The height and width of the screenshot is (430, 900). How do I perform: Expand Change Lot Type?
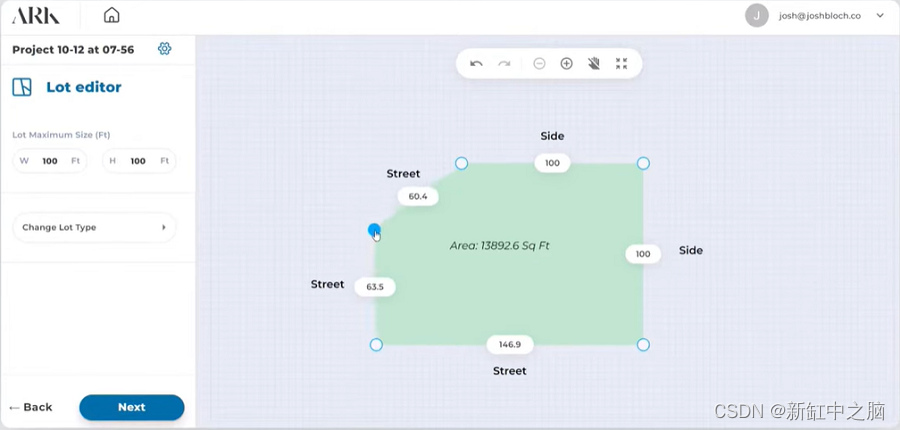(94, 227)
